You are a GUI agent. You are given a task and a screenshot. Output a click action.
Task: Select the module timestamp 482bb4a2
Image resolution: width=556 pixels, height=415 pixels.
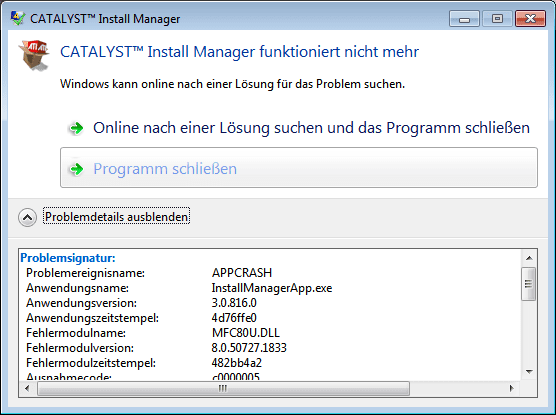coord(237,363)
